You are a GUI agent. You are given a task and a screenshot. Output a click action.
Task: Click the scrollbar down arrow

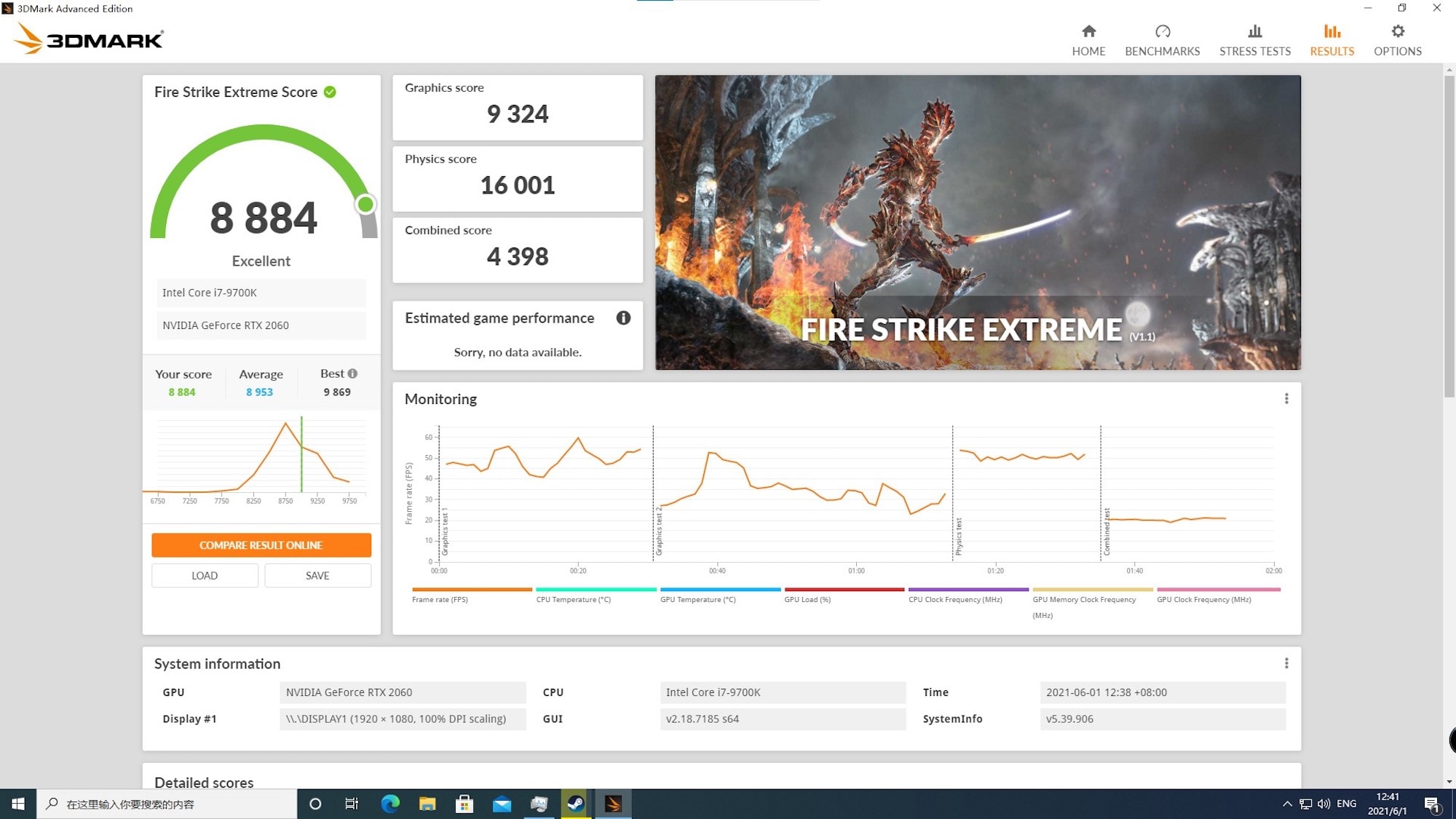[x=1449, y=782]
